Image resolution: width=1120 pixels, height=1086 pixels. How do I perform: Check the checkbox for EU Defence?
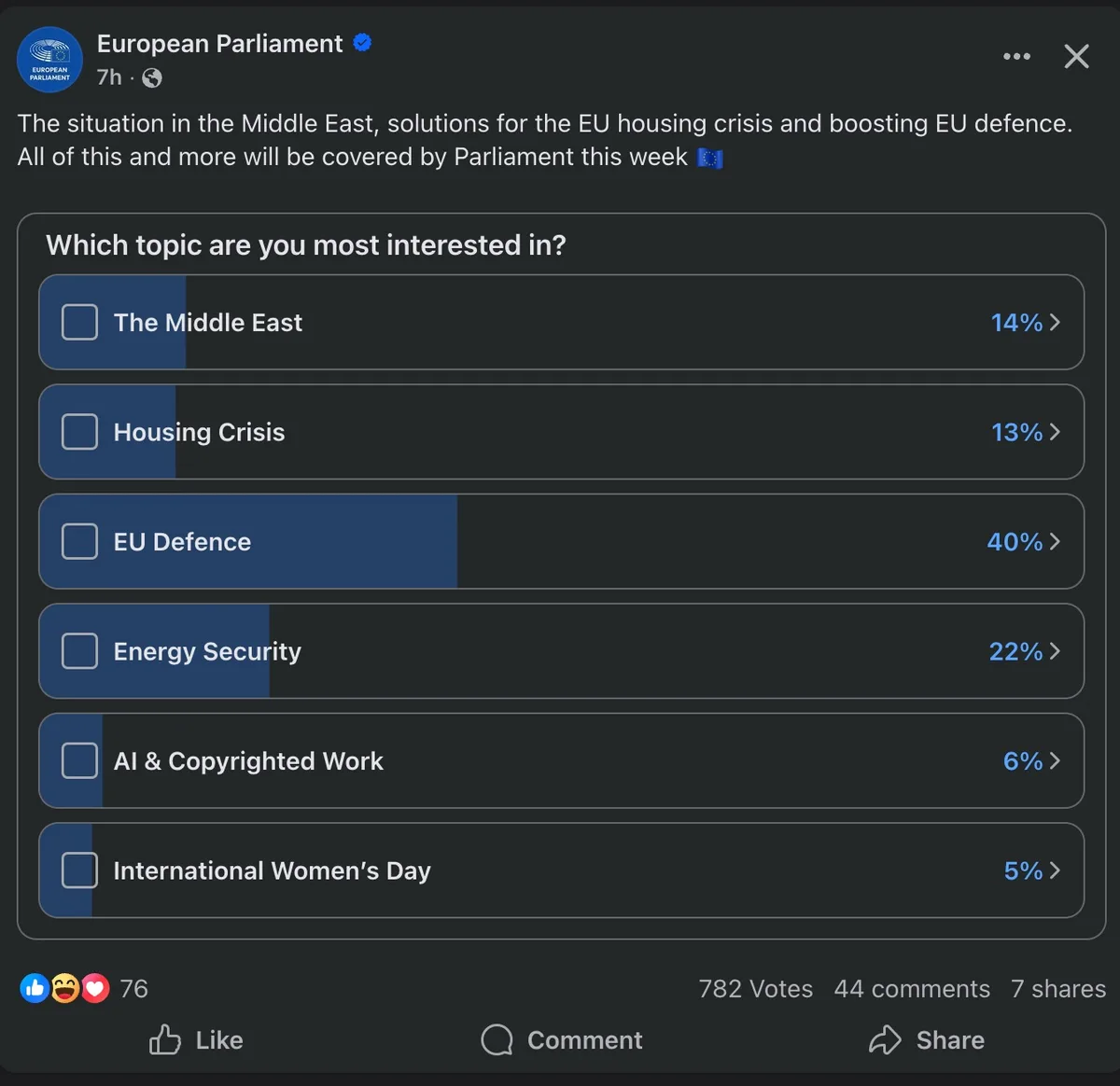pyautogui.click(x=79, y=541)
